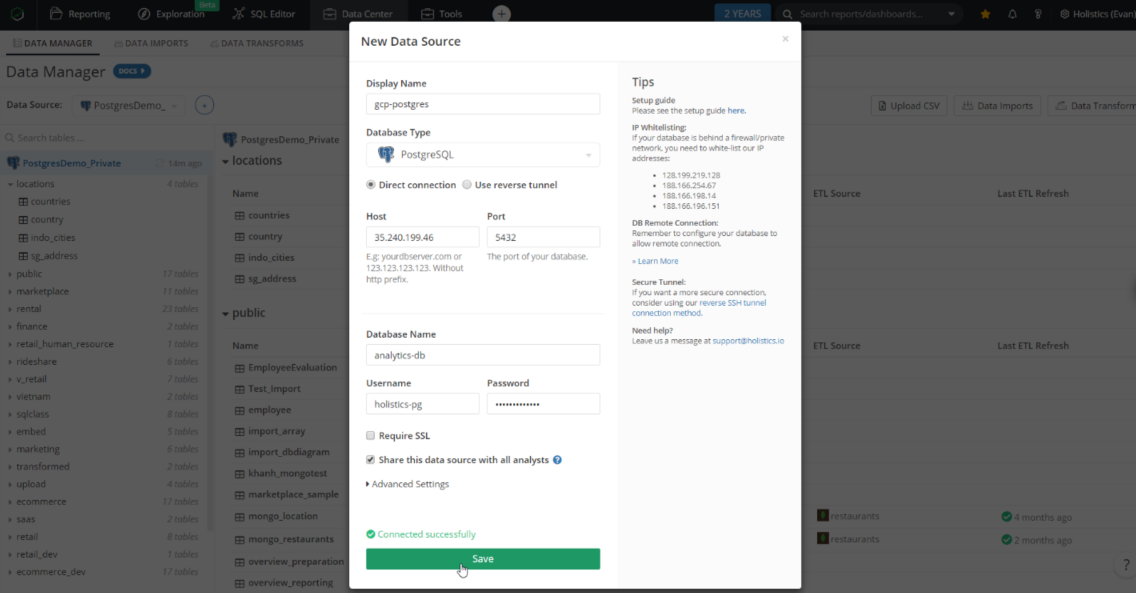Click countries table icon in sidebar
Viewport: 1136px width, 593px height.
pos(23,202)
